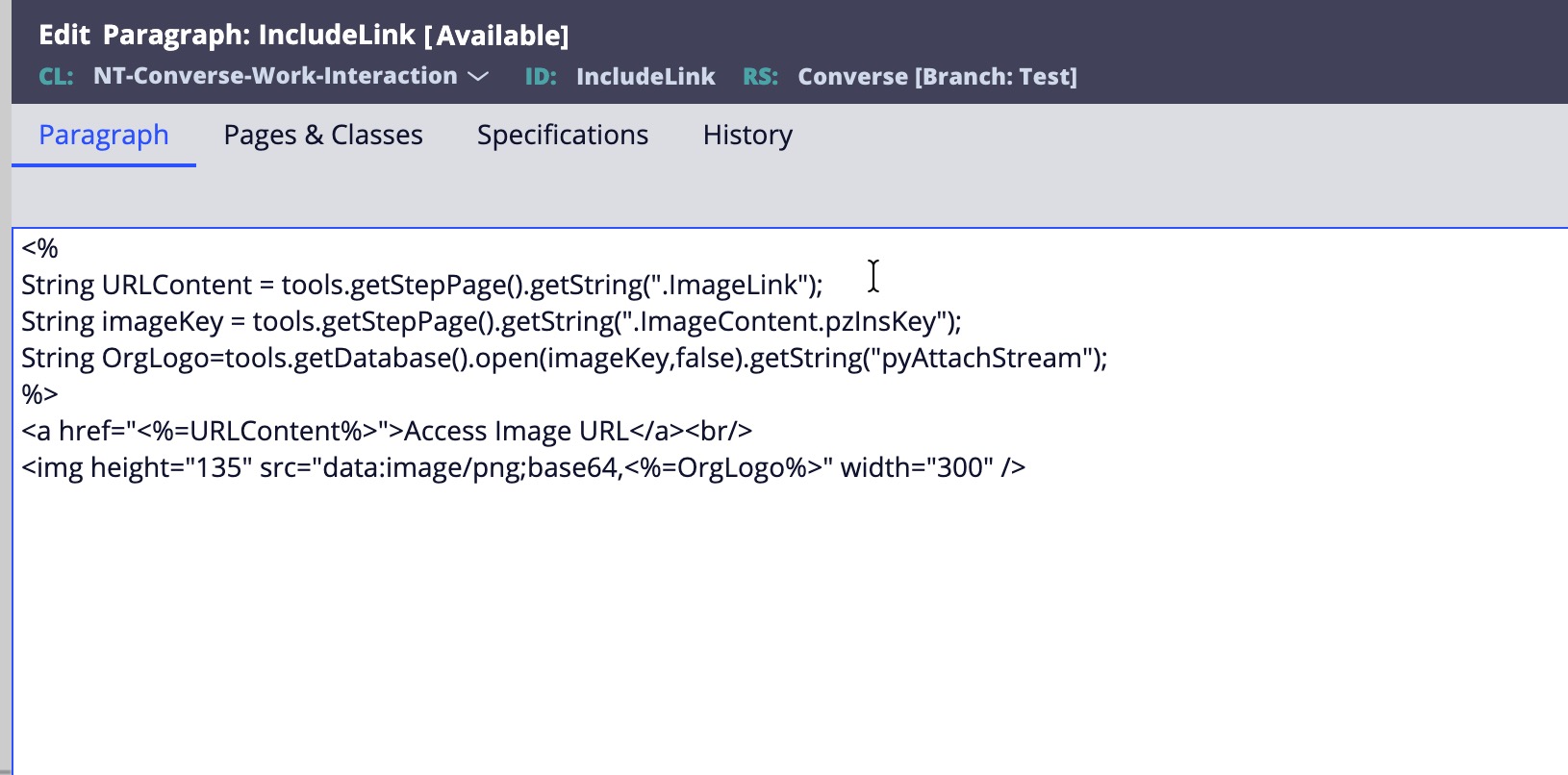
Task: Click the String OrgLogo code line
Action: point(564,359)
